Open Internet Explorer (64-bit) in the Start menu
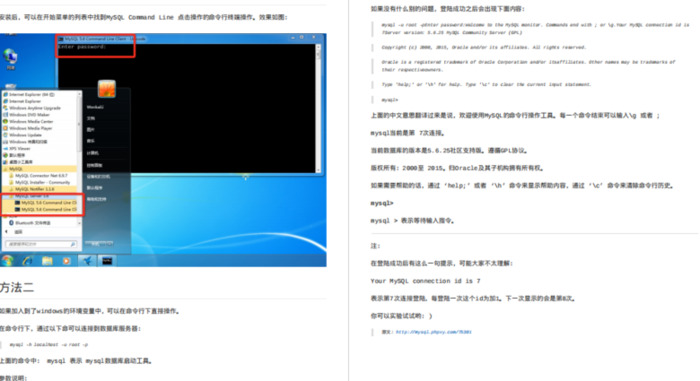The height and width of the screenshot is (381, 700). pyautogui.click(x=29, y=95)
